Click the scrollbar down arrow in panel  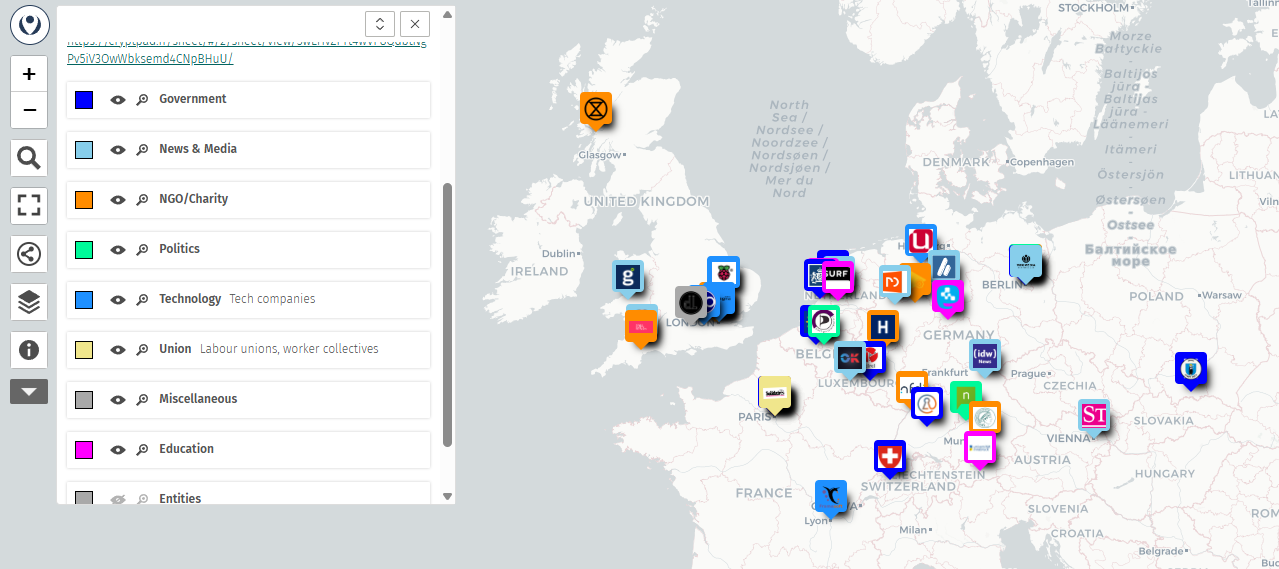447,496
